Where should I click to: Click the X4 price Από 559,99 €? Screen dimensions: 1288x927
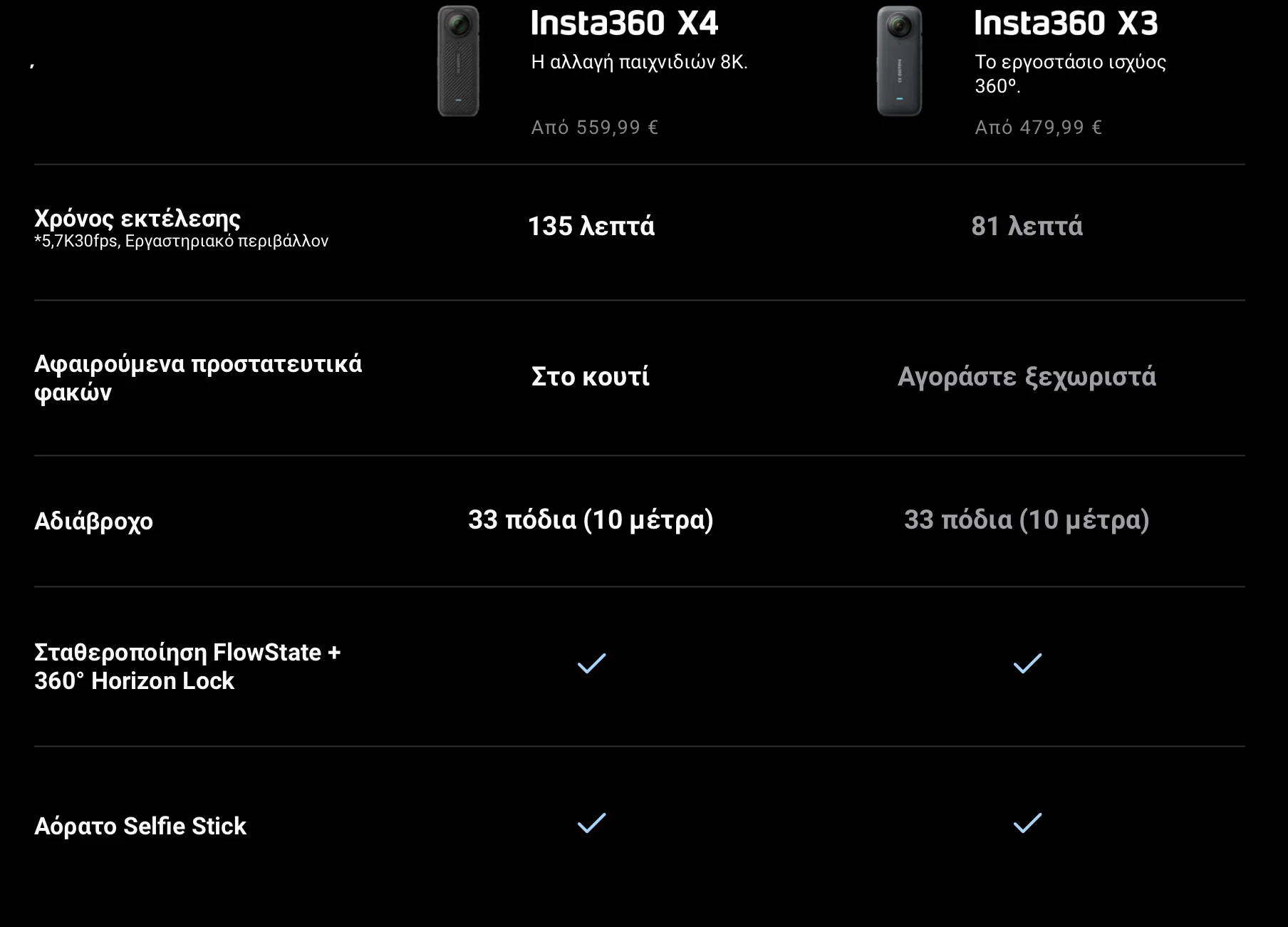click(x=595, y=128)
